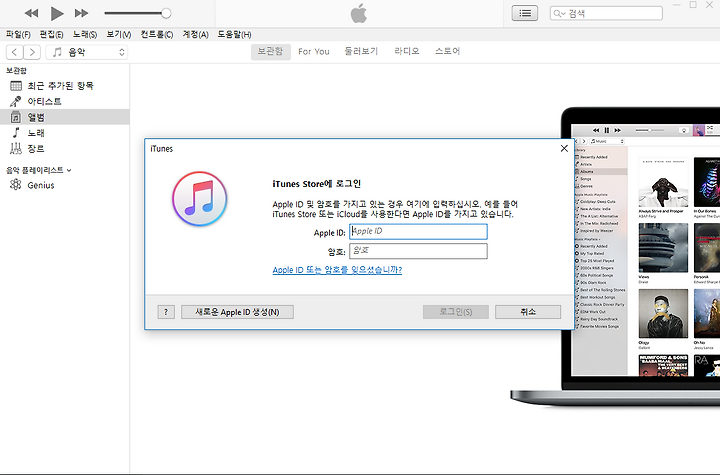720x475 pixels.
Task: Switch to the 라디오 tab
Action: (x=407, y=51)
